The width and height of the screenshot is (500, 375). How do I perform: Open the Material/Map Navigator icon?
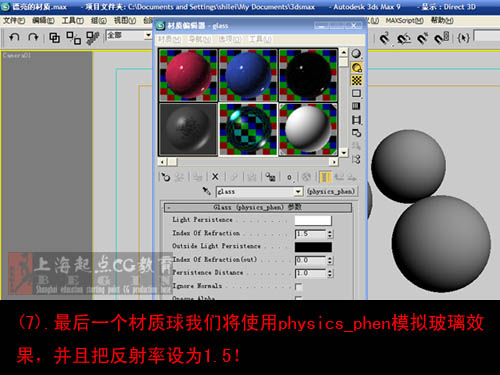356,159
